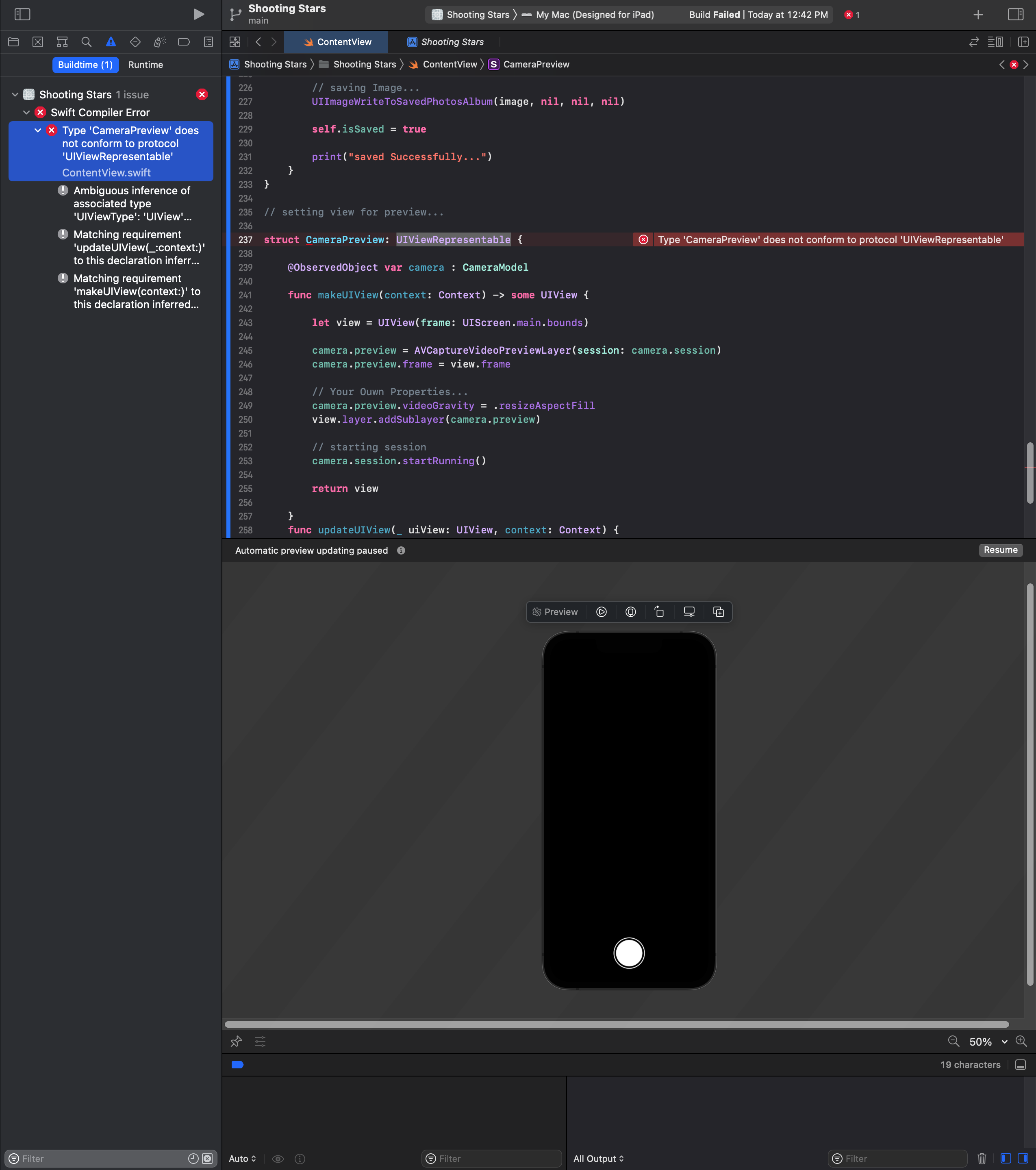Pin the preview with the pin icon
The height and width of the screenshot is (1170, 1036).
pyautogui.click(x=236, y=1041)
